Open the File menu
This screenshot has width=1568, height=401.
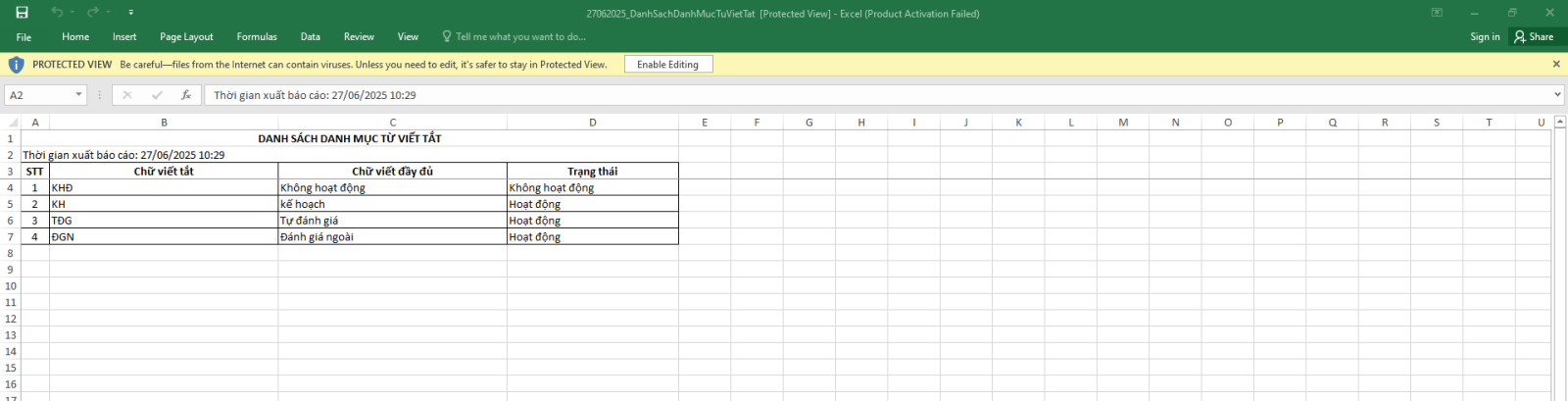(24, 37)
